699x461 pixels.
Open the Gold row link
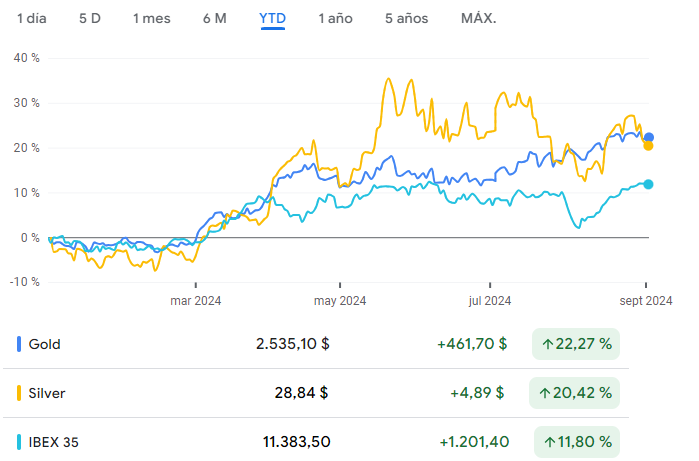pos(45,344)
